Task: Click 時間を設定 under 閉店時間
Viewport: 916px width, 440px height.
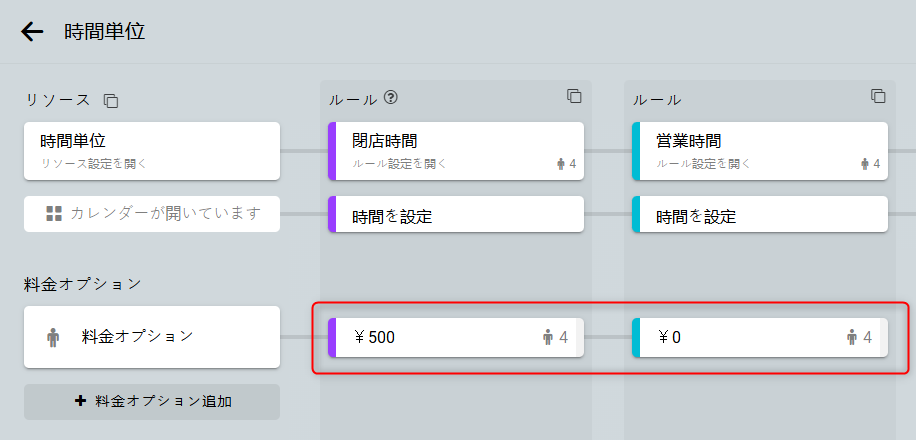Action: point(456,215)
